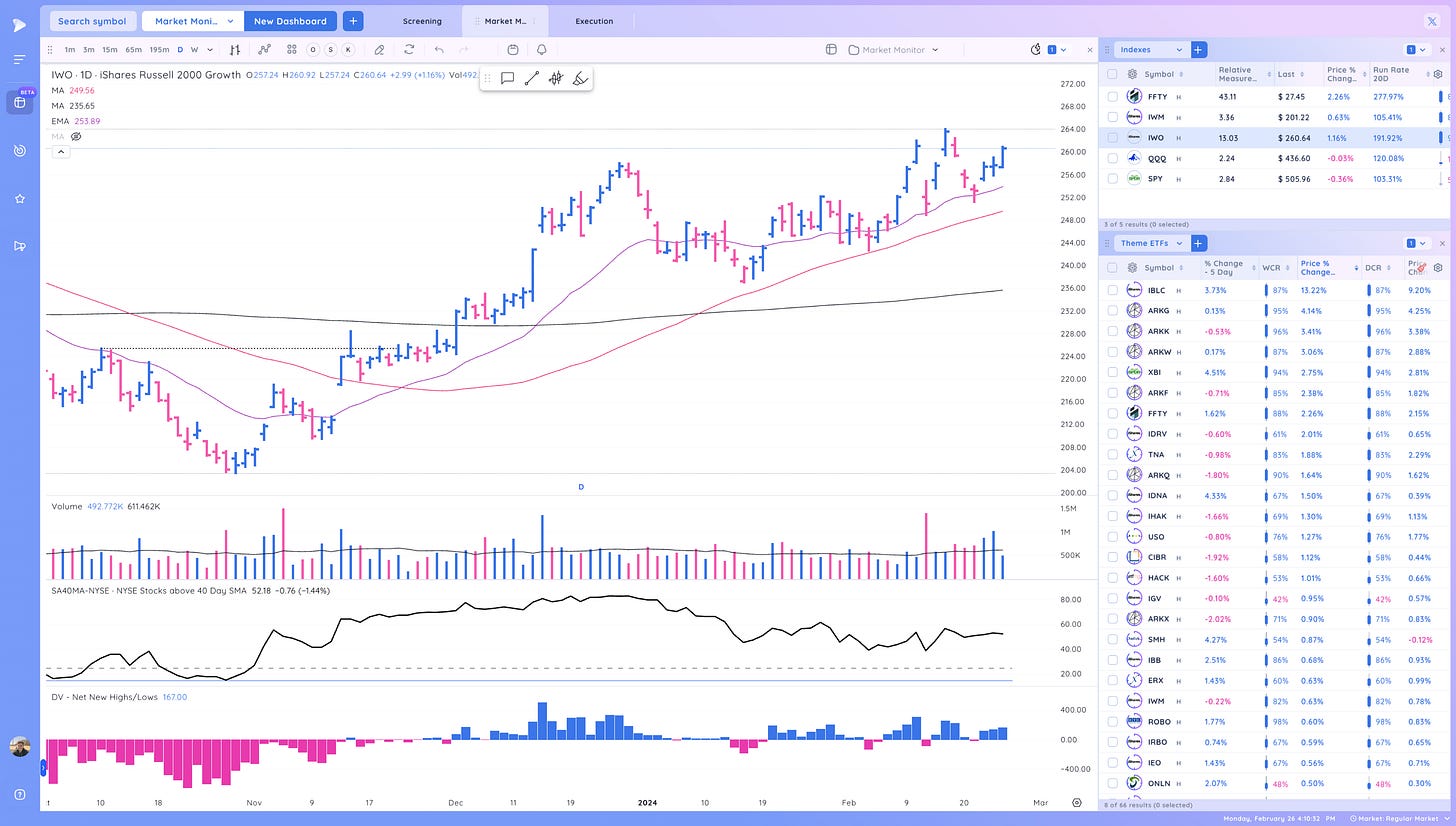Screen dimensions: 1456x826
Task: Click the save chart icon
Action: pos(513,49)
